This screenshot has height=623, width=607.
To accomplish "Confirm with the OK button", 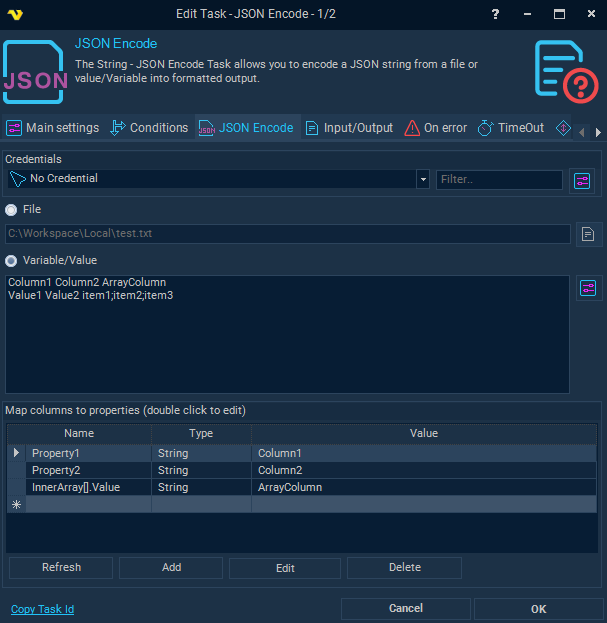I will click(x=538, y=609).
